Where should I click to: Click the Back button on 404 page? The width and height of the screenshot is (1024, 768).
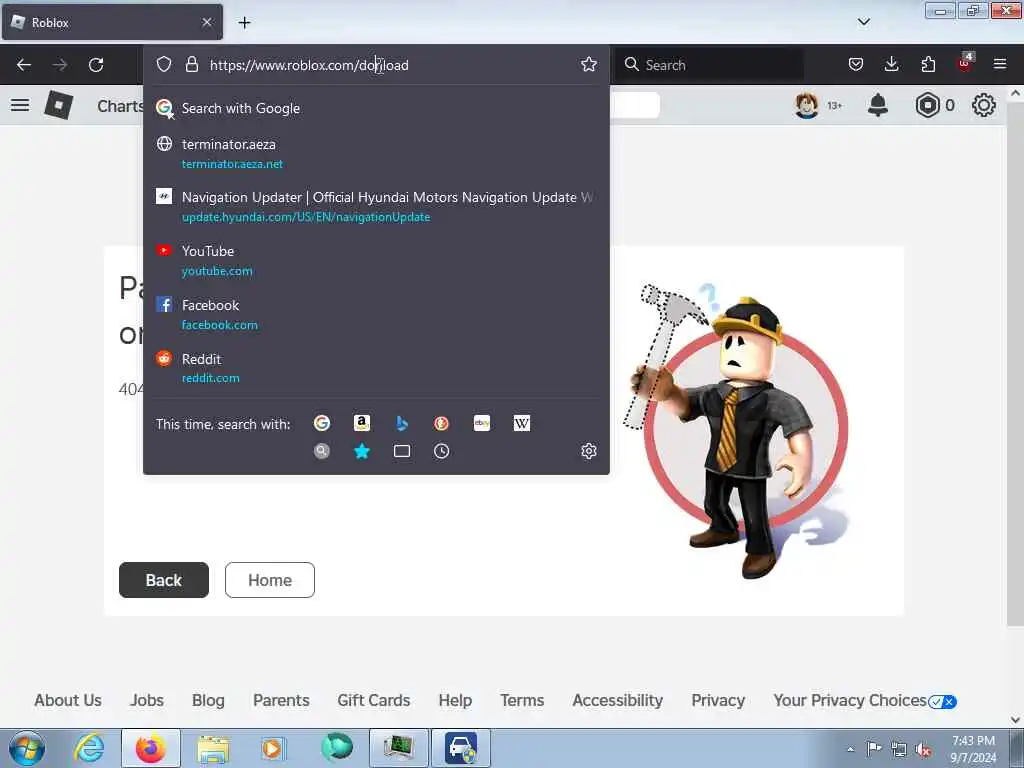pyautogui.click(x=164, y=580)
